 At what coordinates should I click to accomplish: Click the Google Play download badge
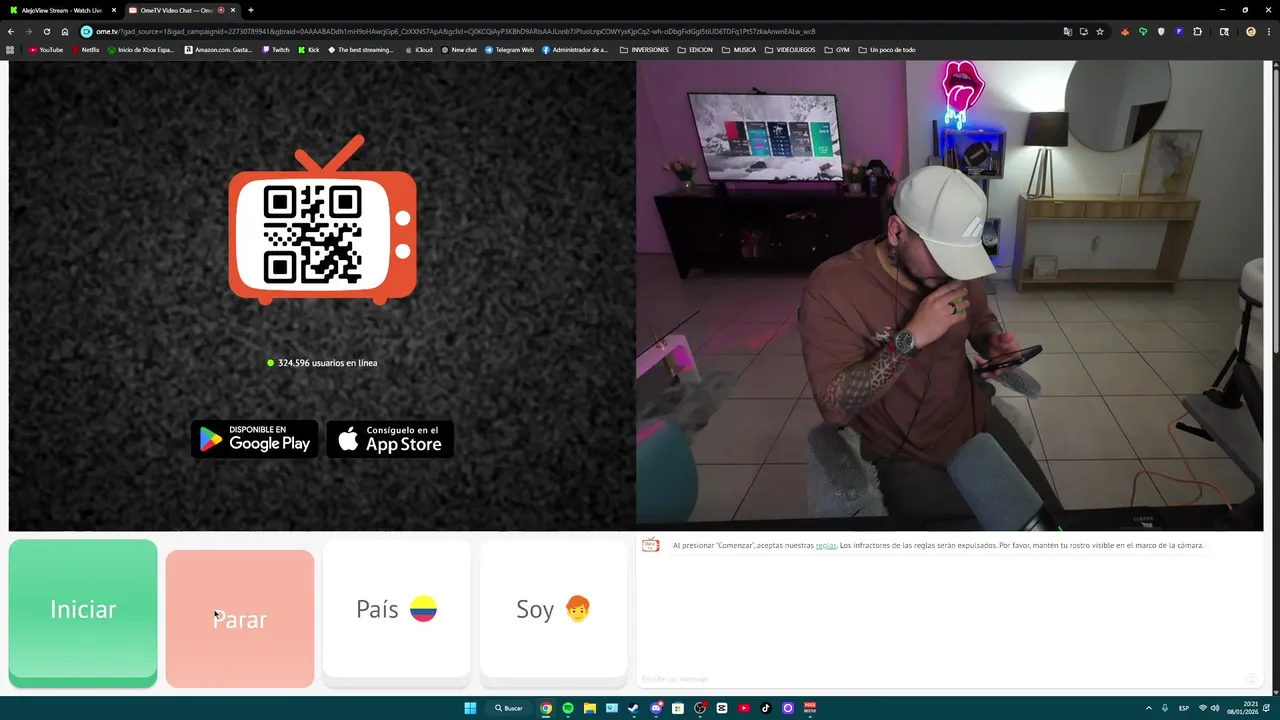coord(254,439)
